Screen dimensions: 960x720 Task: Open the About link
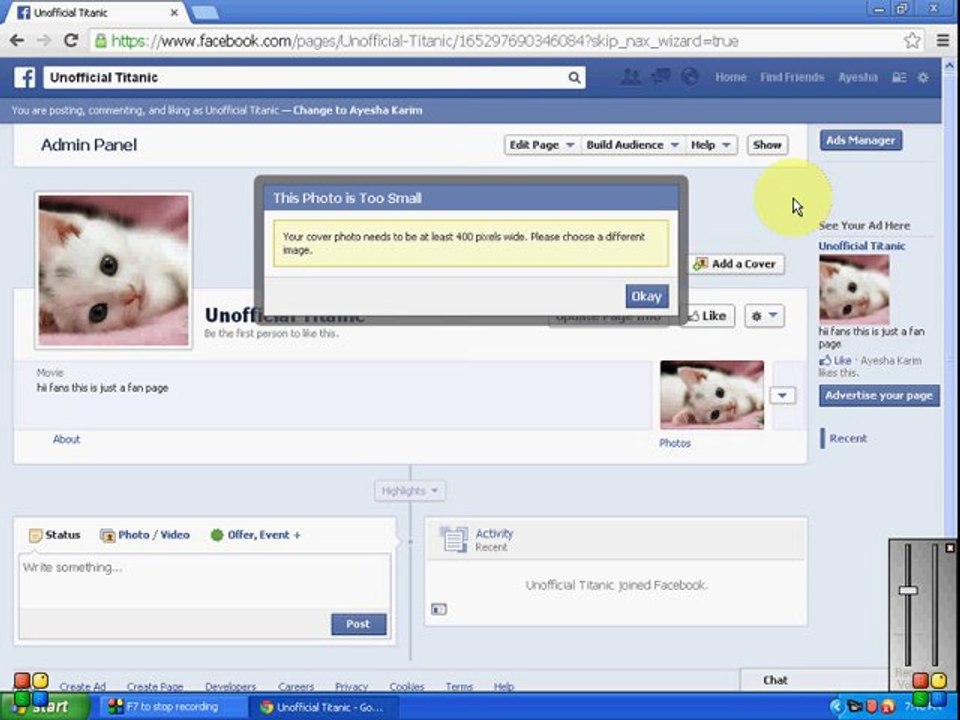66,439
